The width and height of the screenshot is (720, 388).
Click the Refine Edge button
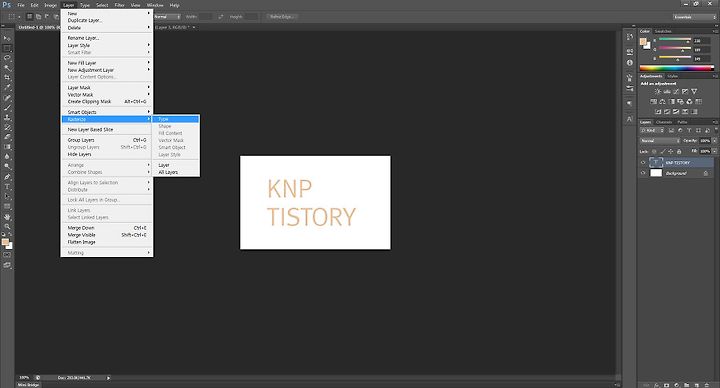(282, 17)
